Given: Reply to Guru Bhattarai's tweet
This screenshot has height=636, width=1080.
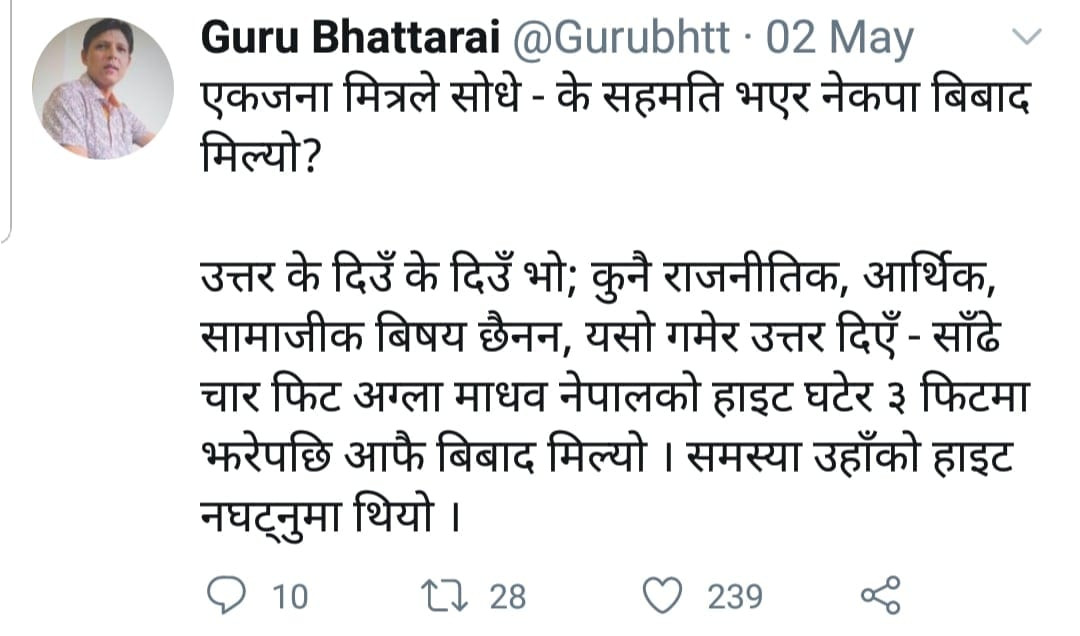Looking at the screenshot, I should 227,596.
